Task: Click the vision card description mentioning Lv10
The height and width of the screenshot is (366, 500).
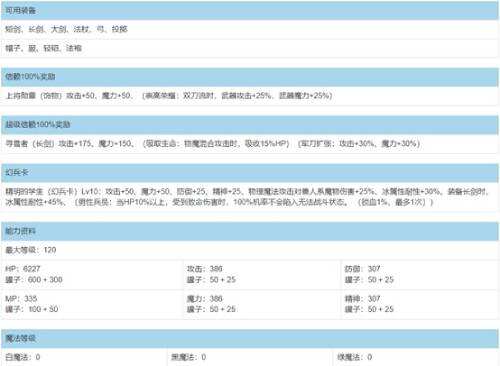Action: (x=250, y=197)
